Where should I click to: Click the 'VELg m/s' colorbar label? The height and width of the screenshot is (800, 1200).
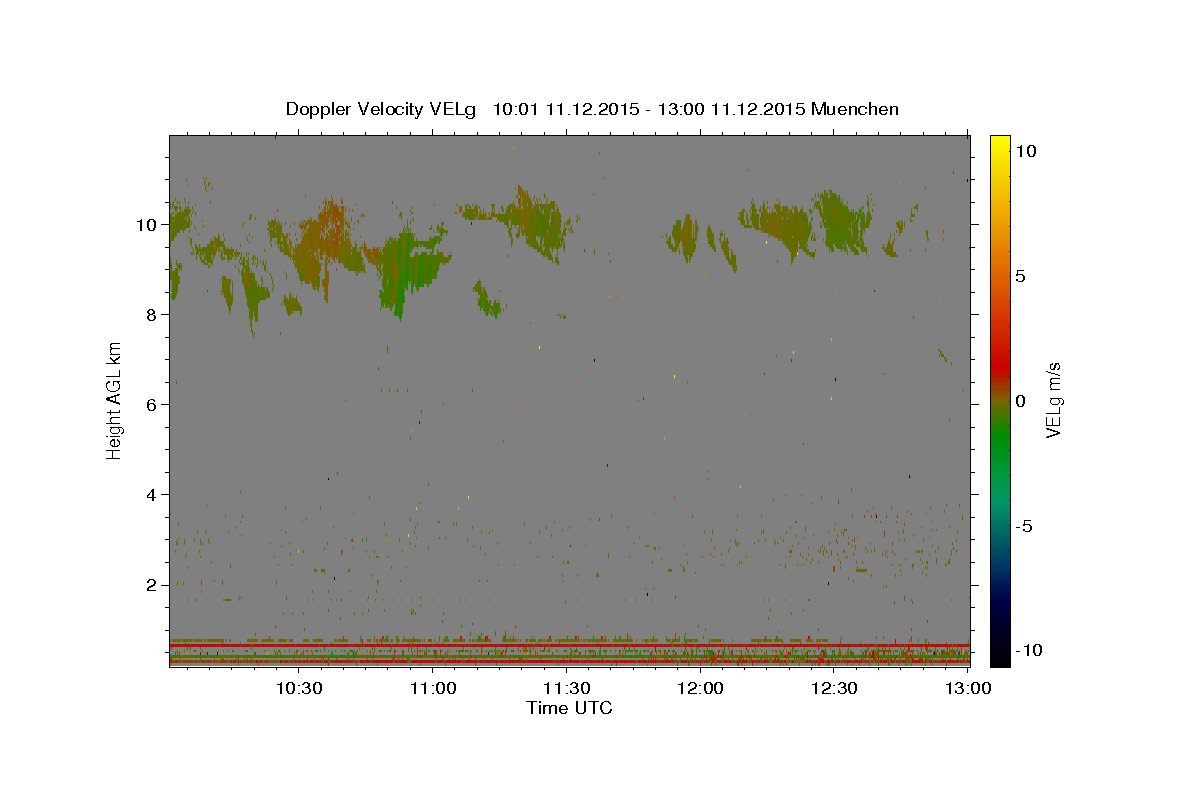(1054, 399)
